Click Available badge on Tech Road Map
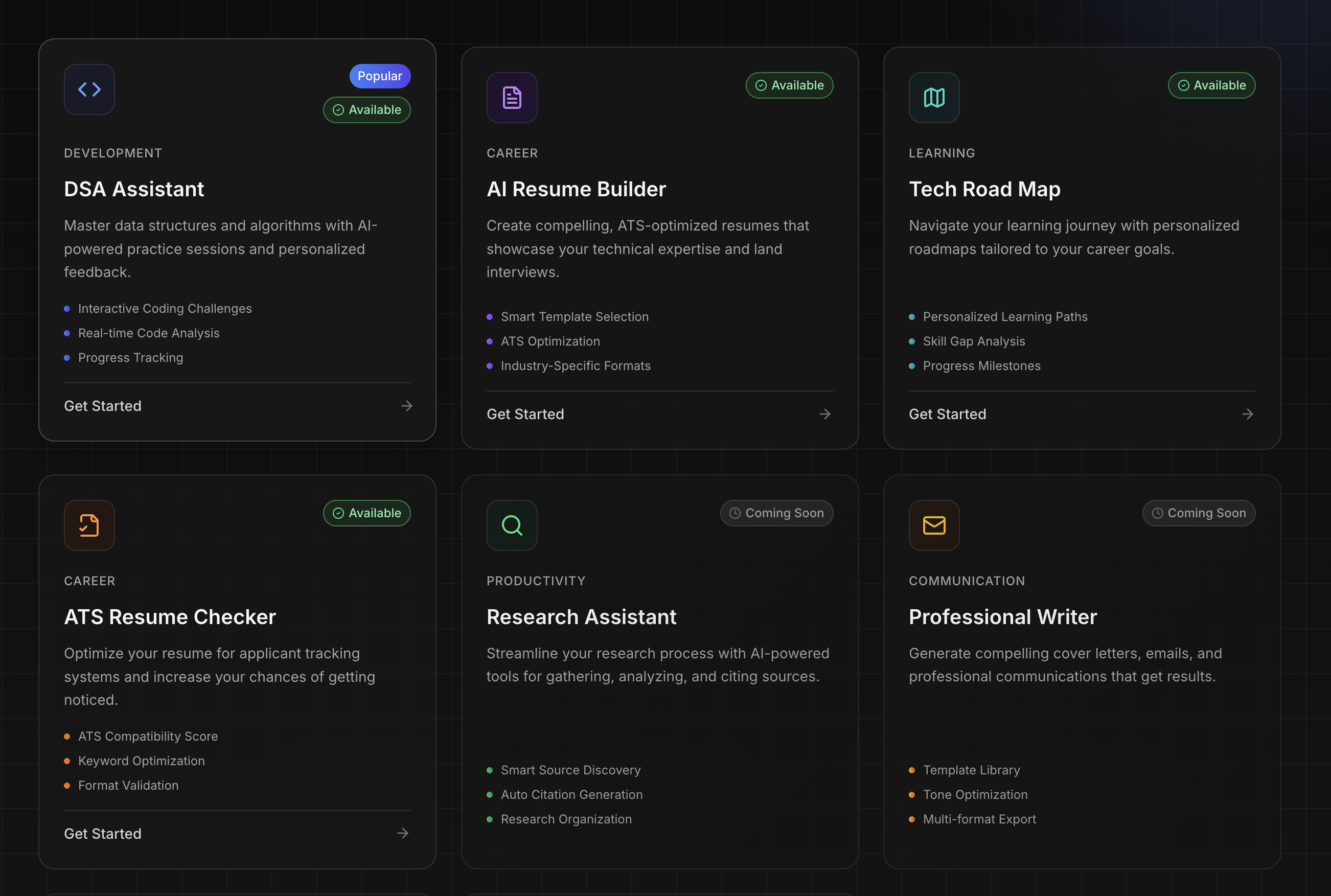Viewport: 1331px width, 896px height. 1211,85
